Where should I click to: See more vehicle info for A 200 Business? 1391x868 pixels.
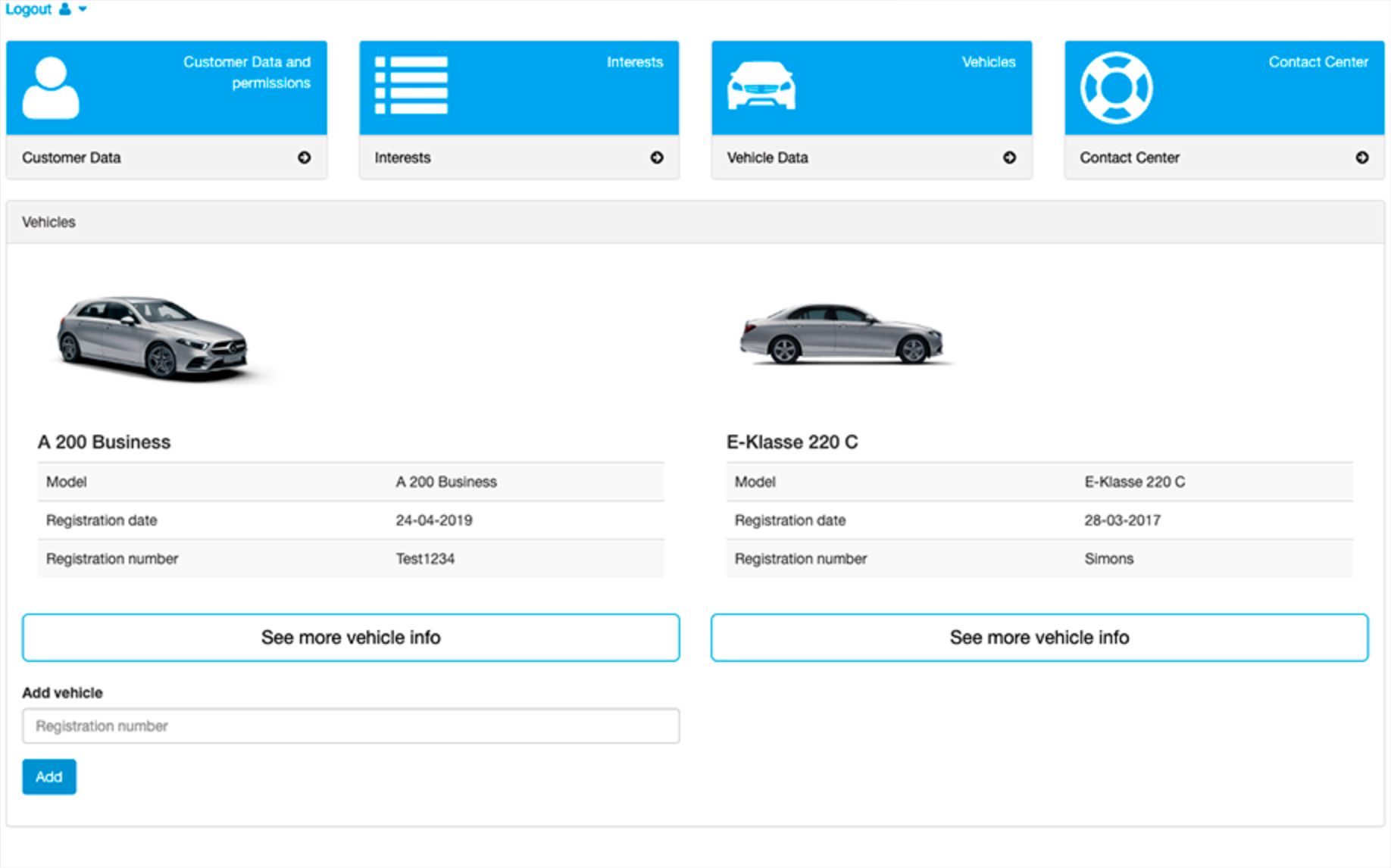[x=351, y=637]
